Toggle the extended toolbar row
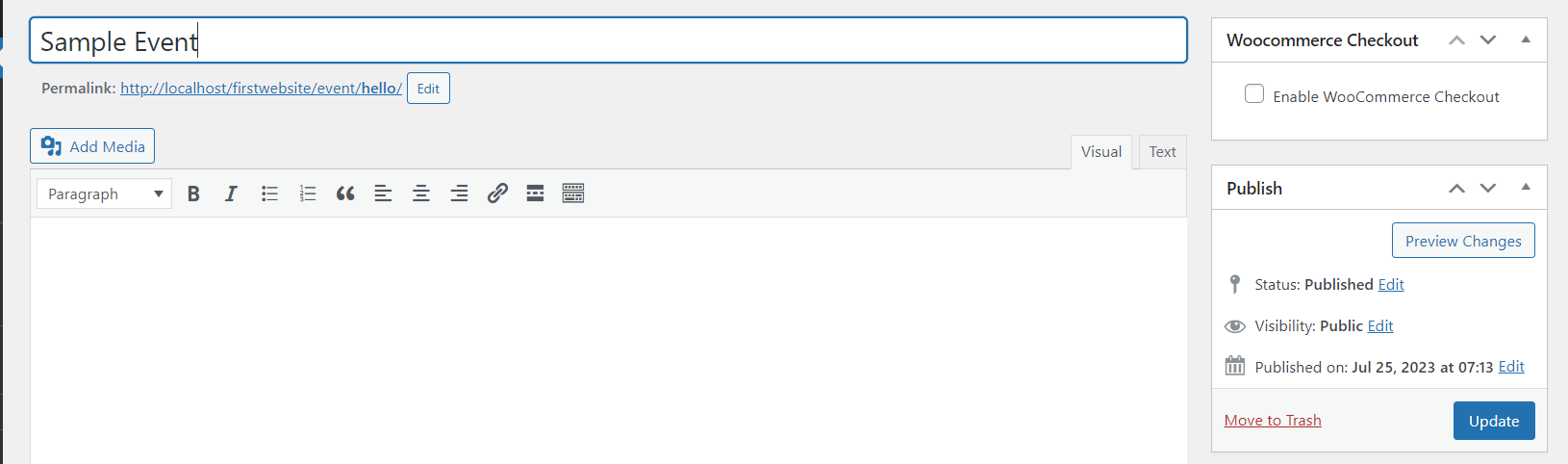This screenshot has height=464, width=1568. point(573,193)
